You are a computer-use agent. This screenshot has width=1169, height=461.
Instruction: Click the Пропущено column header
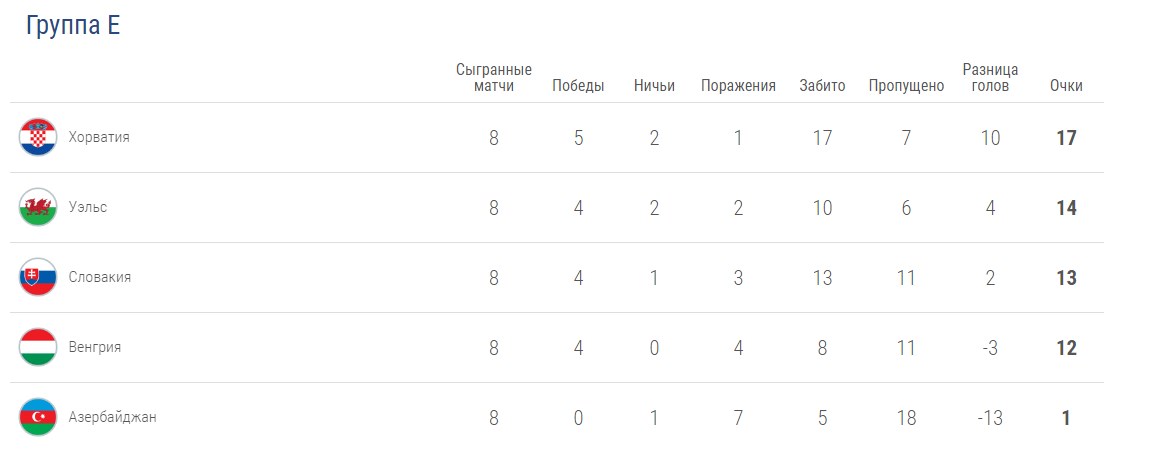pos(906,86)
